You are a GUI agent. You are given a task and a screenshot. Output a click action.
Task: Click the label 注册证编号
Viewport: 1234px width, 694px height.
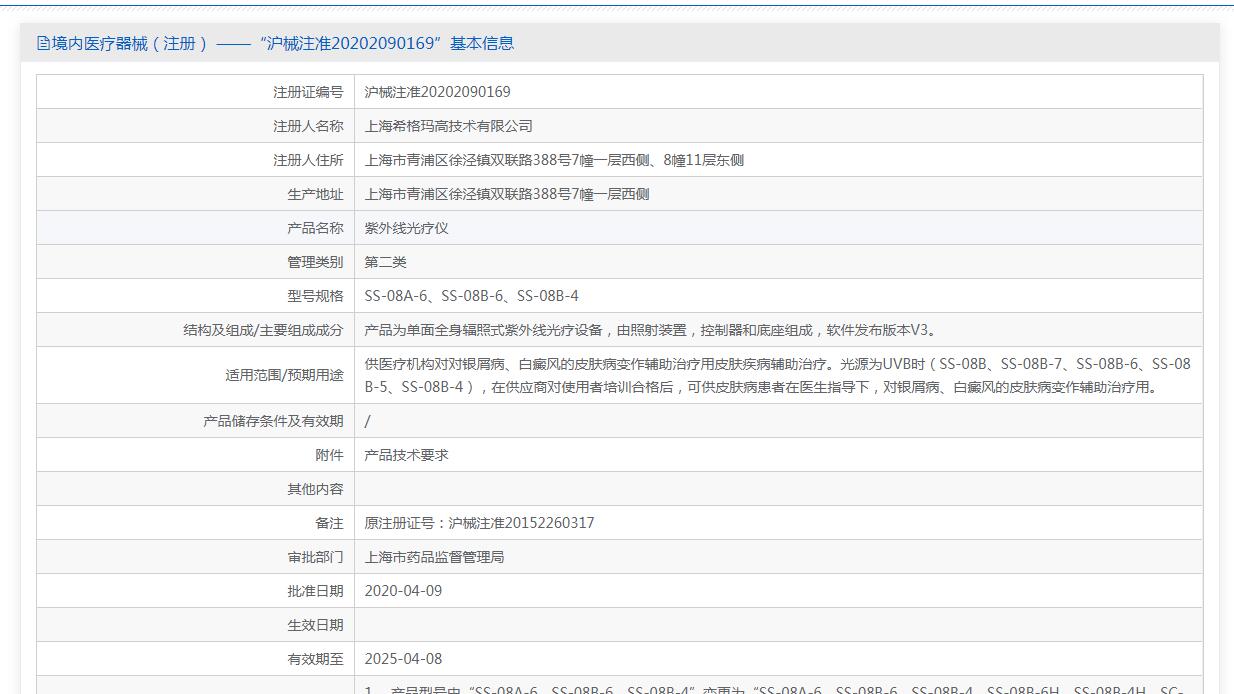(308, 92)
